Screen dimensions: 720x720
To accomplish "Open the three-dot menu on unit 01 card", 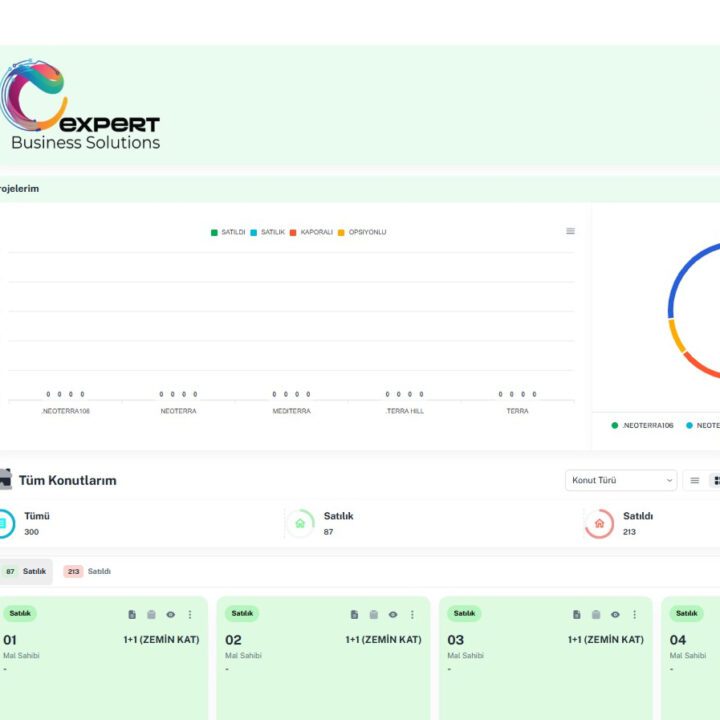I will coord(190,615).
